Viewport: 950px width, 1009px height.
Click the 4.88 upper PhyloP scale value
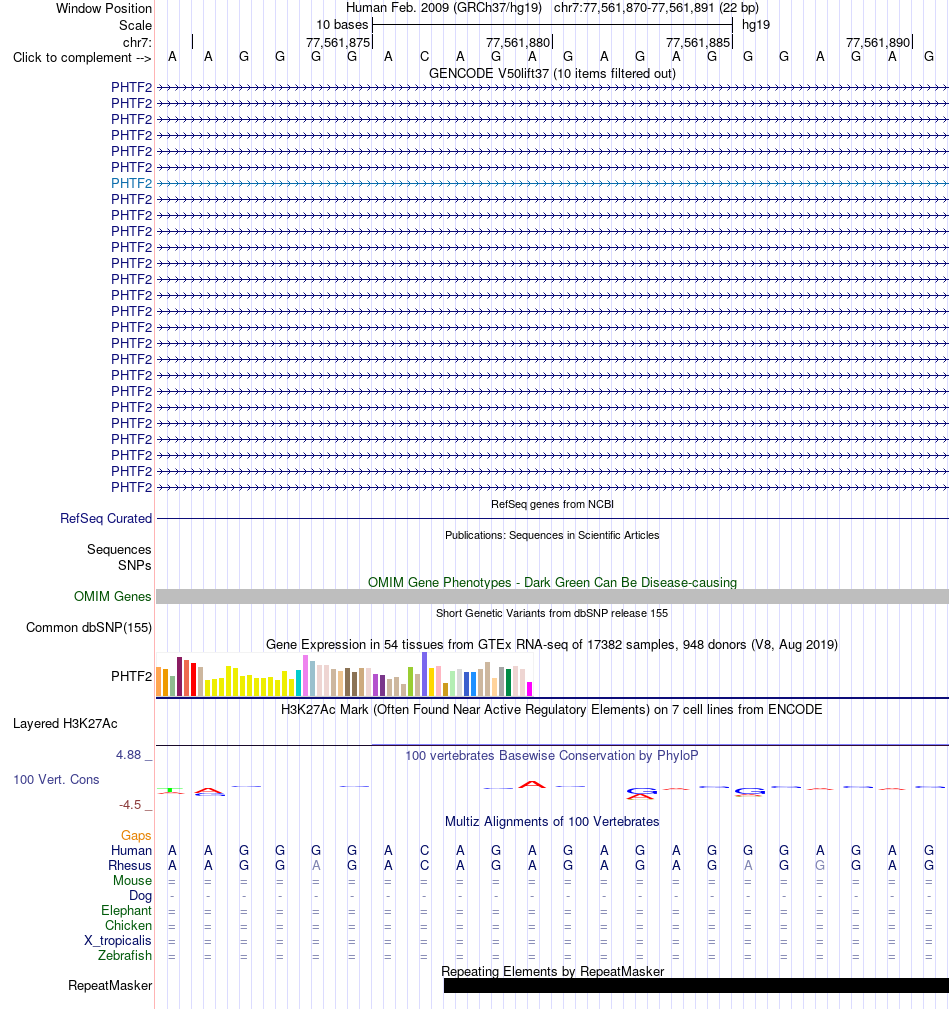pos(129,755)
